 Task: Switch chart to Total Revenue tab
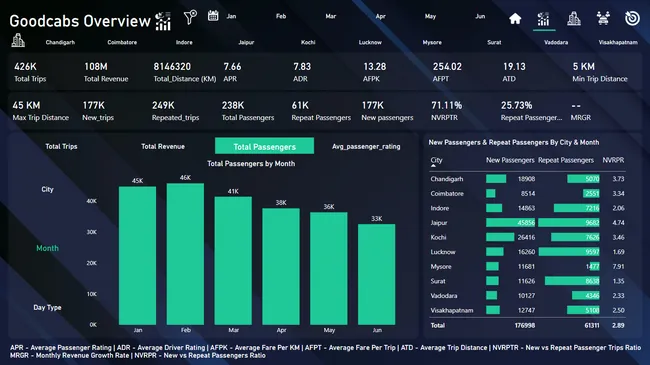[x=163, y=146]
